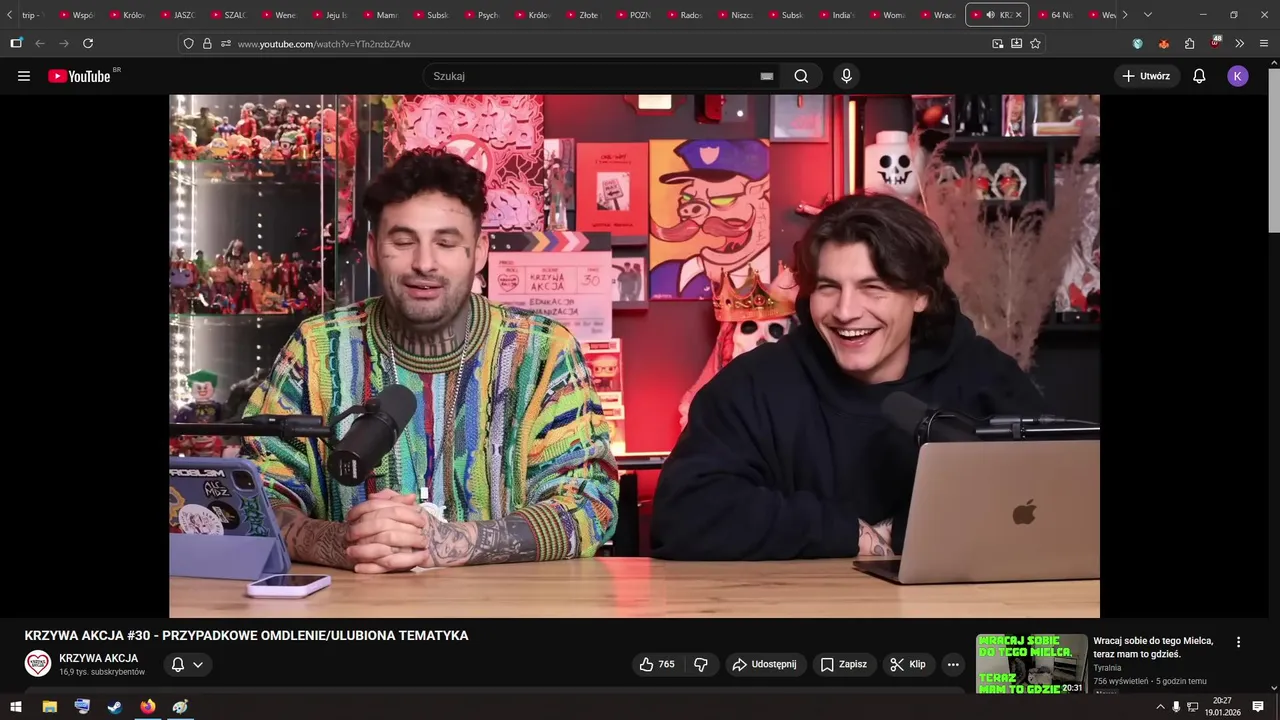Expand subscription notification options chevron
Viewport: 1280px width, 720px height.
[x=198, y=664]
